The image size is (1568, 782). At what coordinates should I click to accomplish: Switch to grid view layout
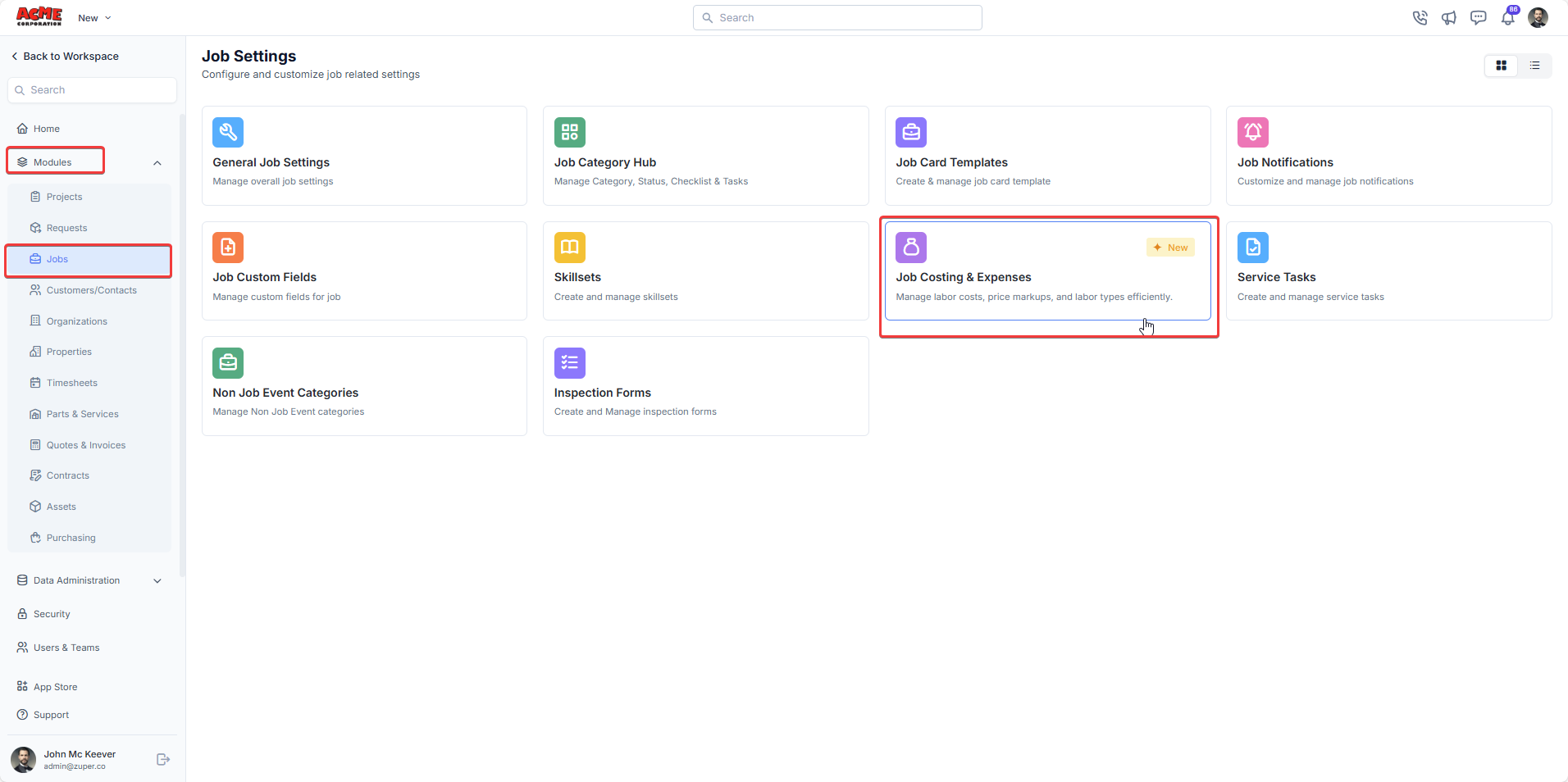point(1502,66)
